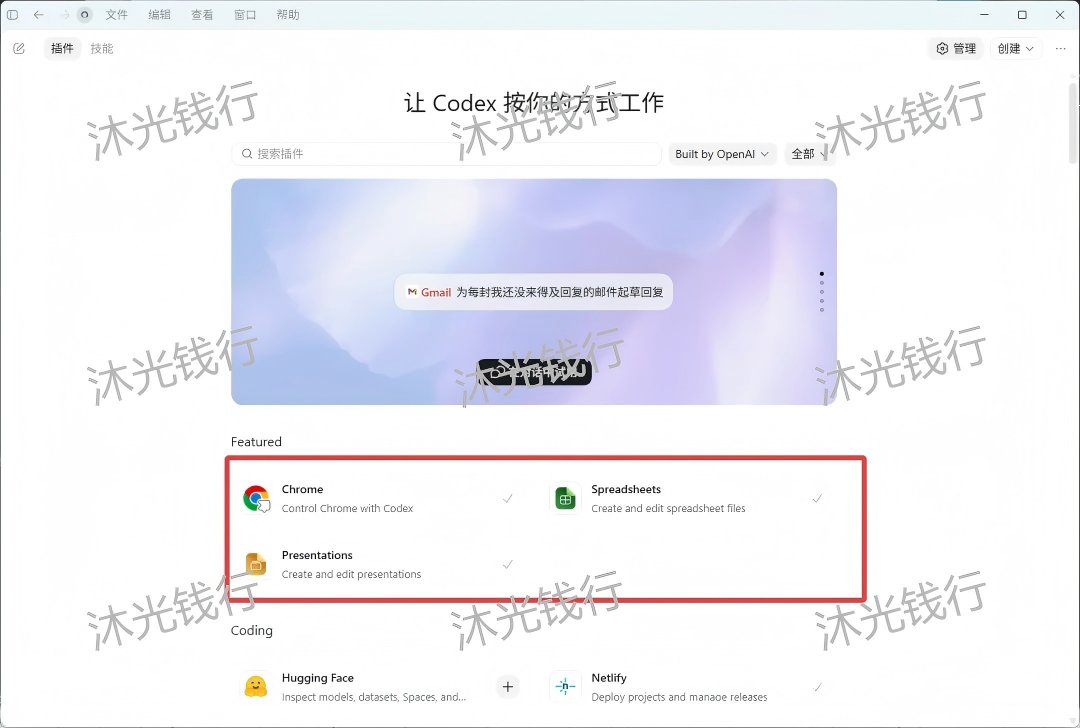Maximize the Codex window
The width and height of the screenshot is (1080, 728).
(x=1022, y=14)
